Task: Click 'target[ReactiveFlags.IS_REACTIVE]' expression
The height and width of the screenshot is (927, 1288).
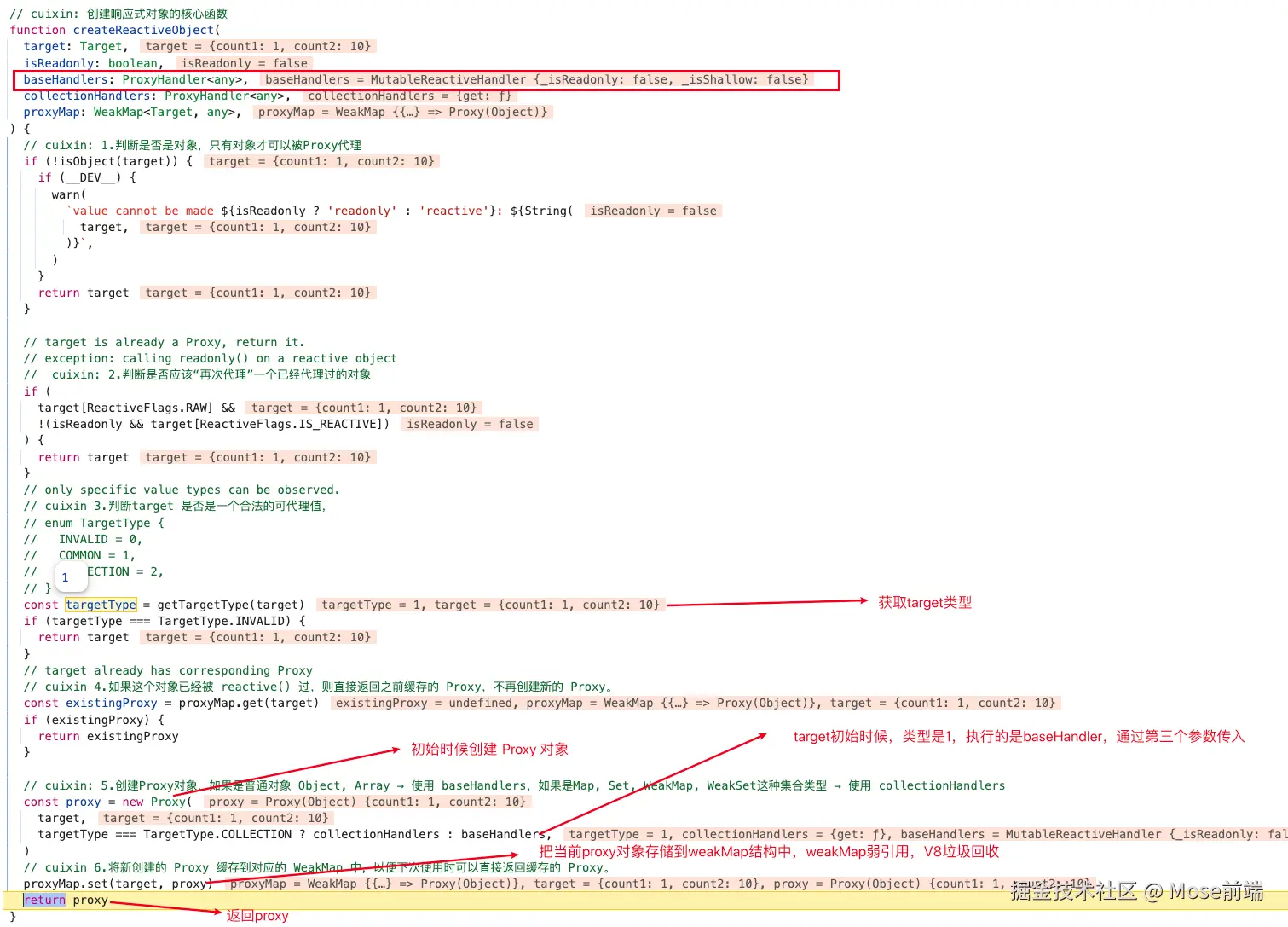Action: [267, 424]
